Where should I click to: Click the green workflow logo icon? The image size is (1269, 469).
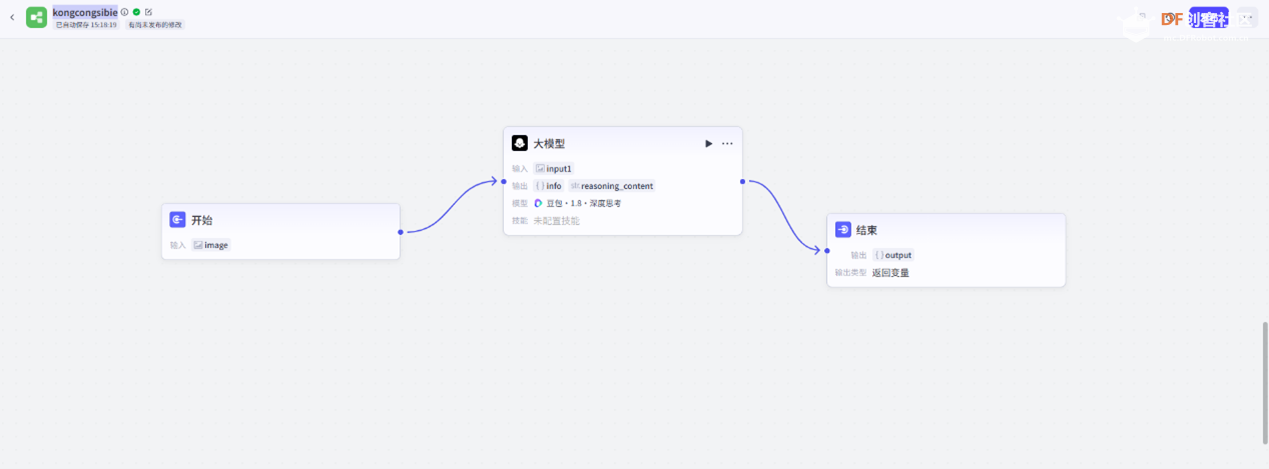(x=36, y=17)
